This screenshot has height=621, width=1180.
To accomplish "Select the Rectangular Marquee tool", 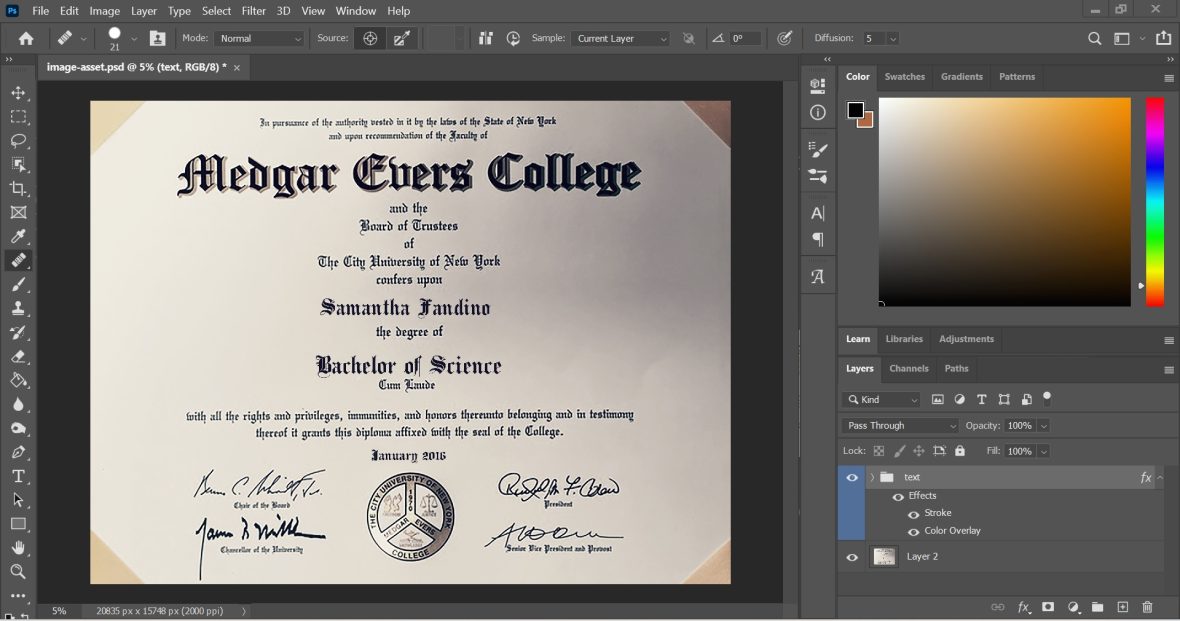I will [18, 117].
